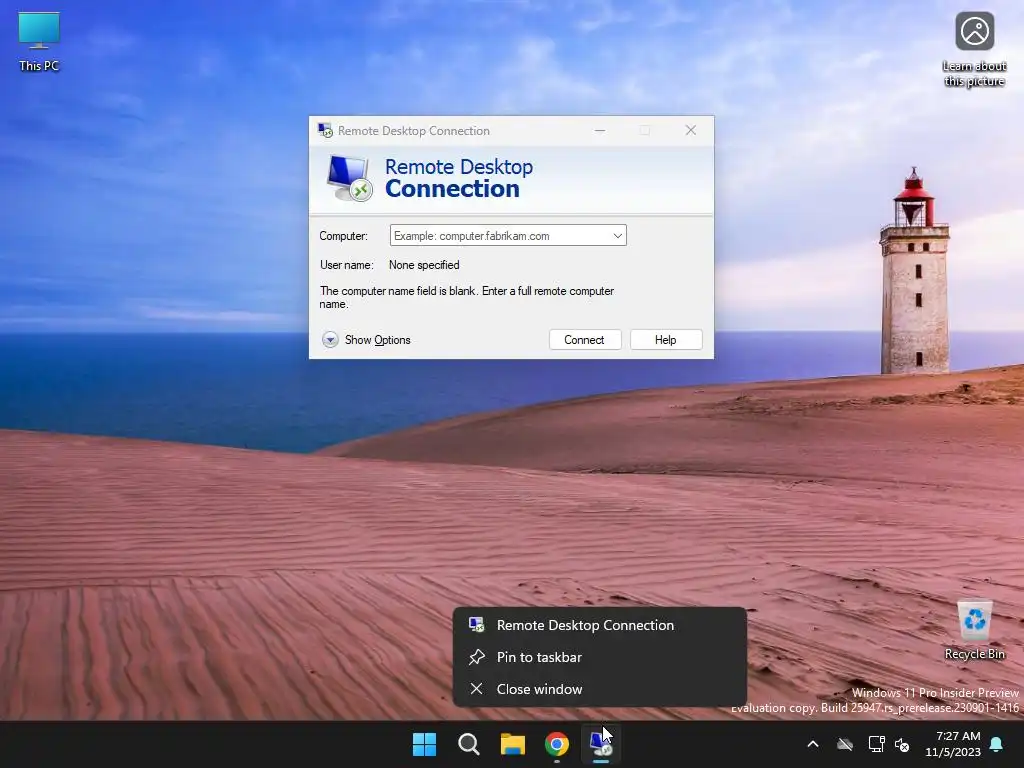Open the clock showing 7:27 AM
1024x768 pixels.
coord(953,744)
